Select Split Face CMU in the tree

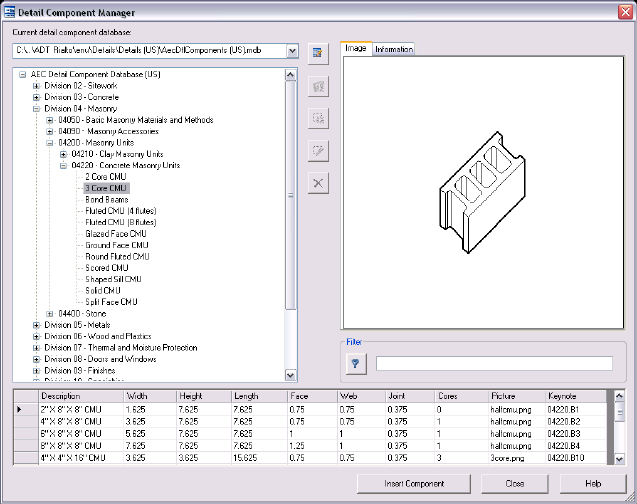coord(110,301)
